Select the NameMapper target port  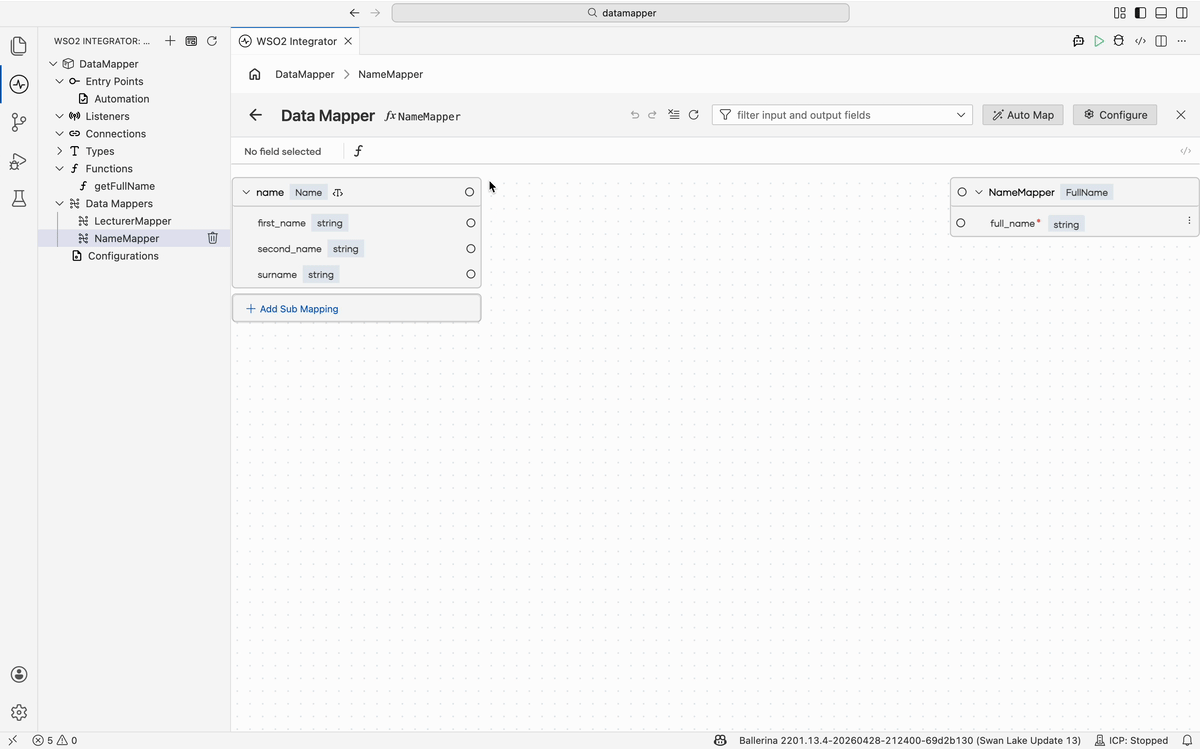tap(962, 192)
